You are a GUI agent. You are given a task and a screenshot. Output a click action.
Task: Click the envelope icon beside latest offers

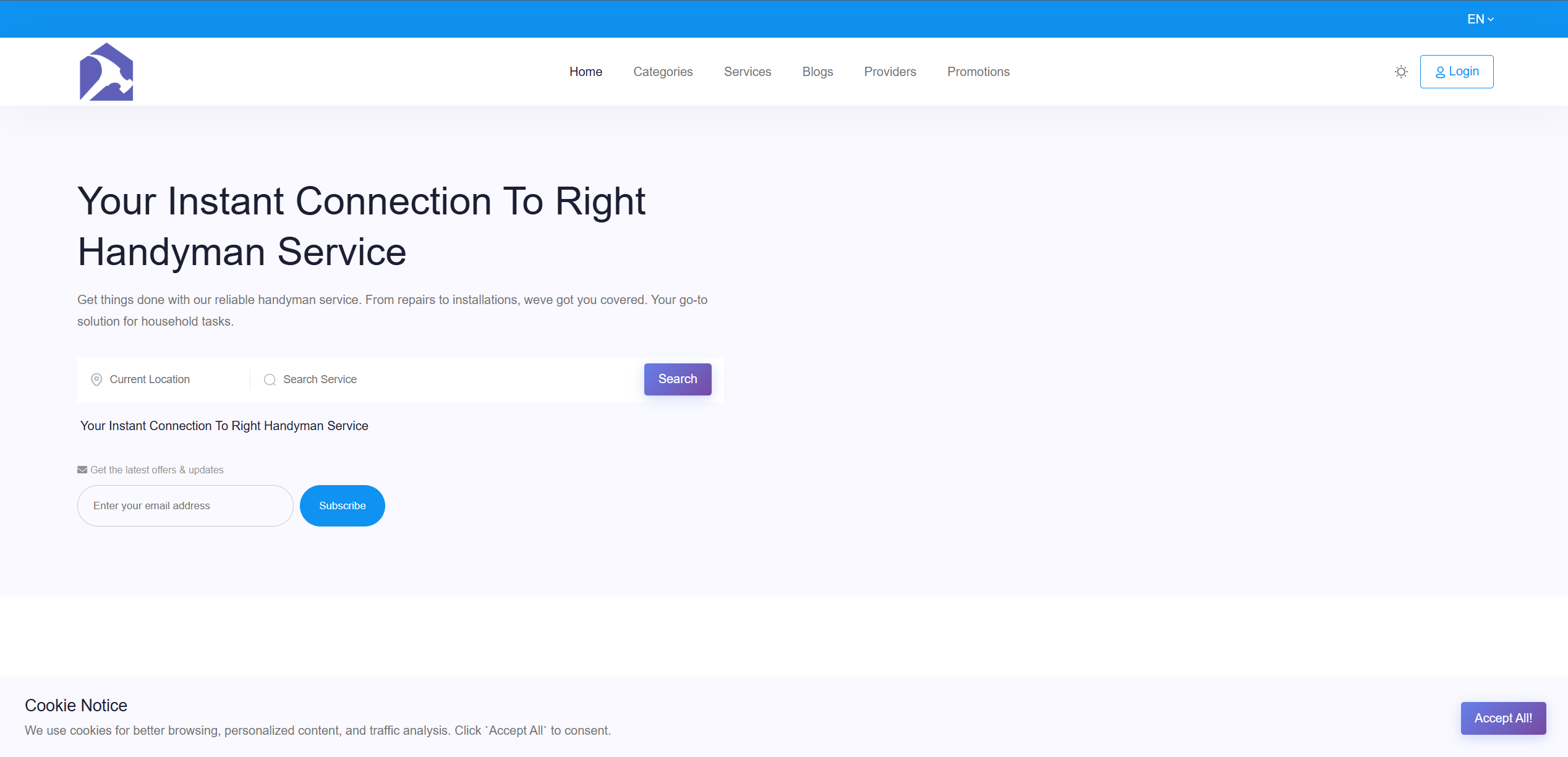[82, 470]
